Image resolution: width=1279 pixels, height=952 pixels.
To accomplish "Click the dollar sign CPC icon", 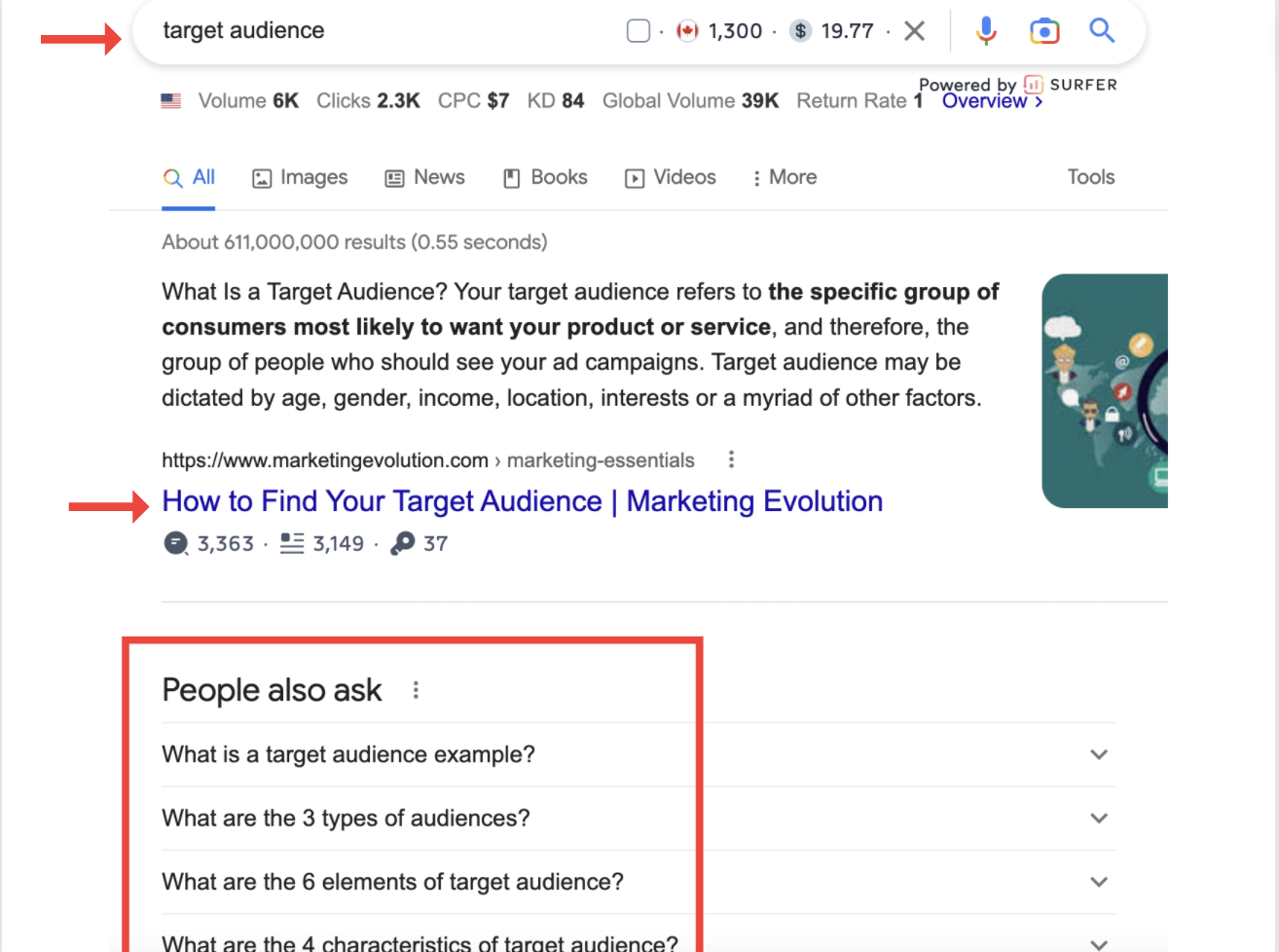I will tap(800, 31).
